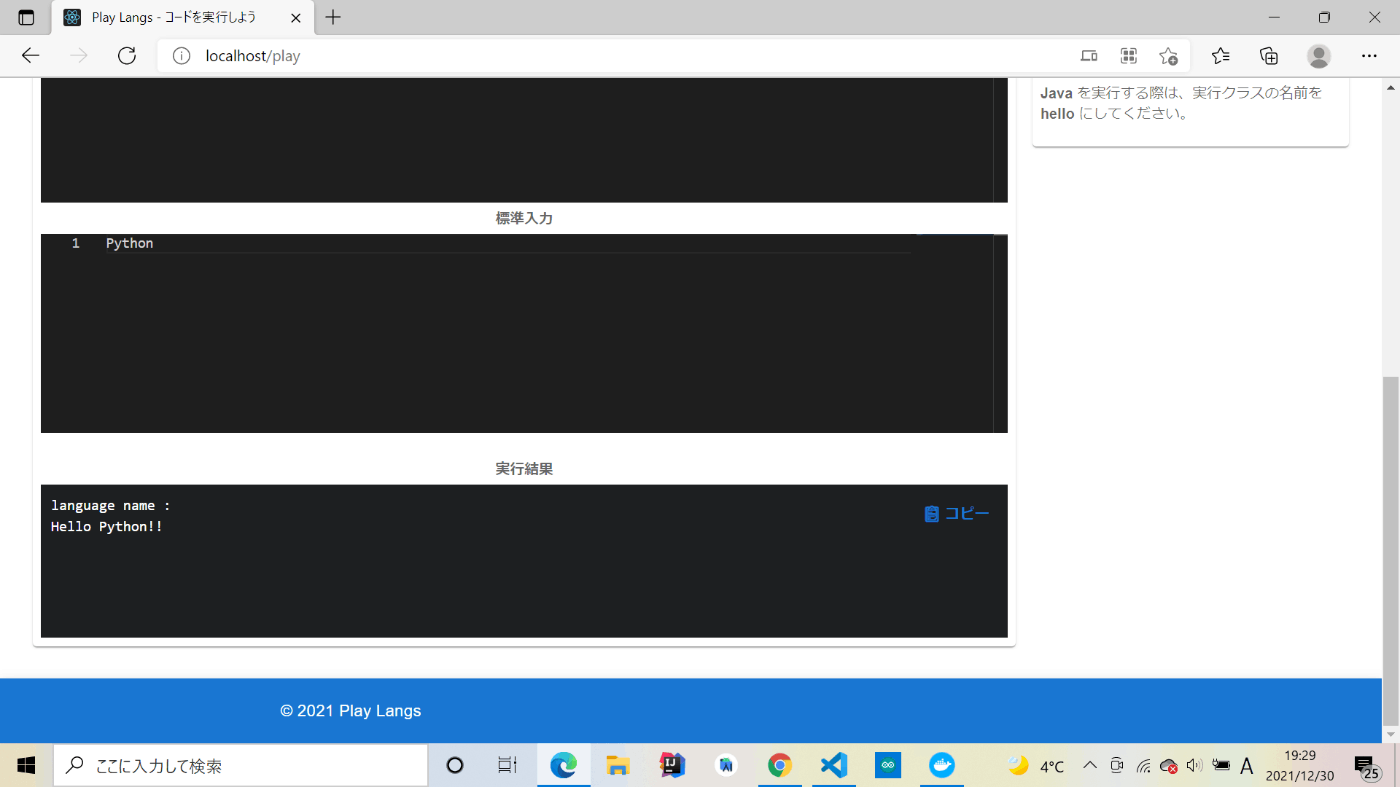The image size is (1400, 787).
Task: Click the 'Hello Python!!' output line
Action: (x=107, y=527)
